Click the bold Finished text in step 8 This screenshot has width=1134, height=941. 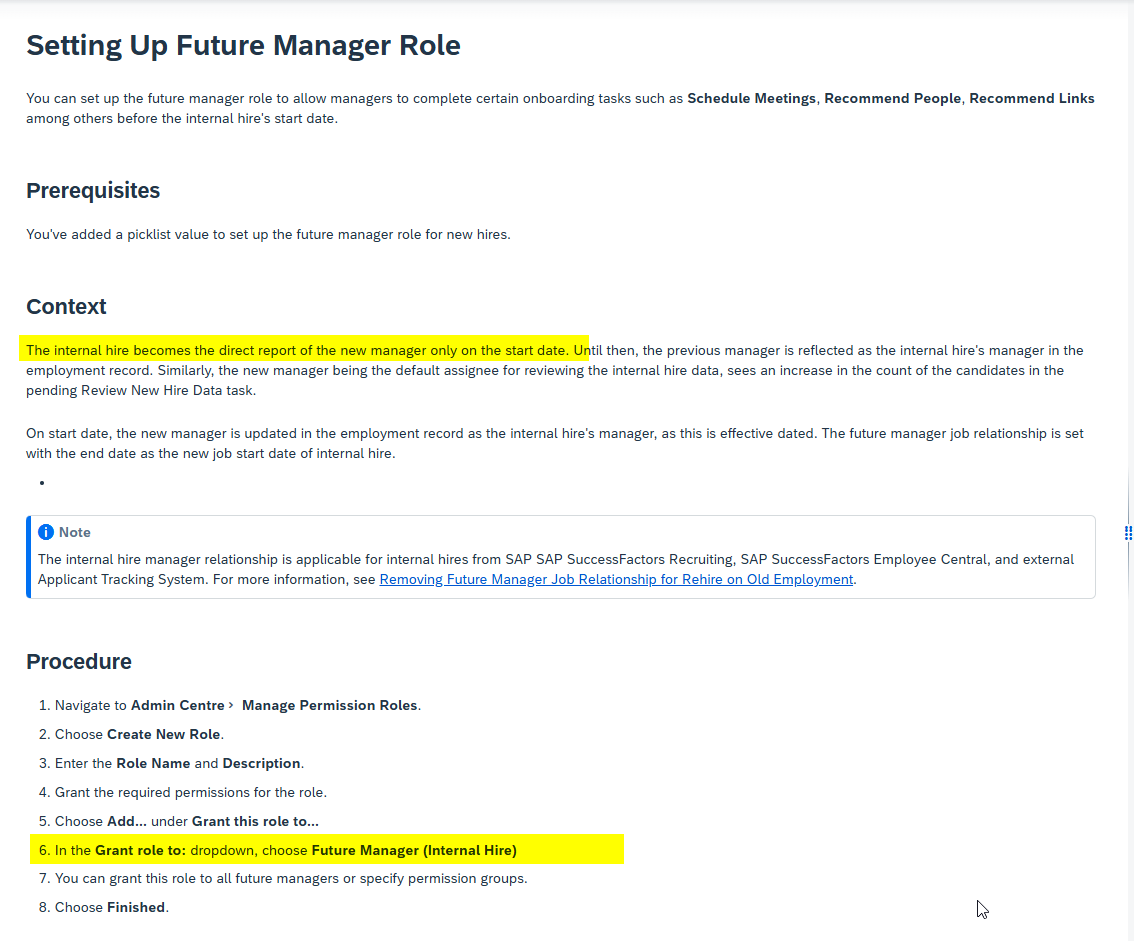click(136, 907)
